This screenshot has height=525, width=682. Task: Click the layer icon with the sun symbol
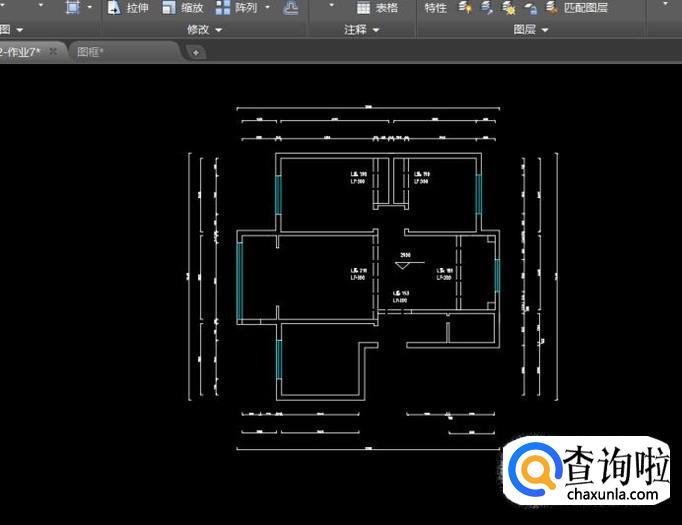pyautogui.click(x=508, y=8)
